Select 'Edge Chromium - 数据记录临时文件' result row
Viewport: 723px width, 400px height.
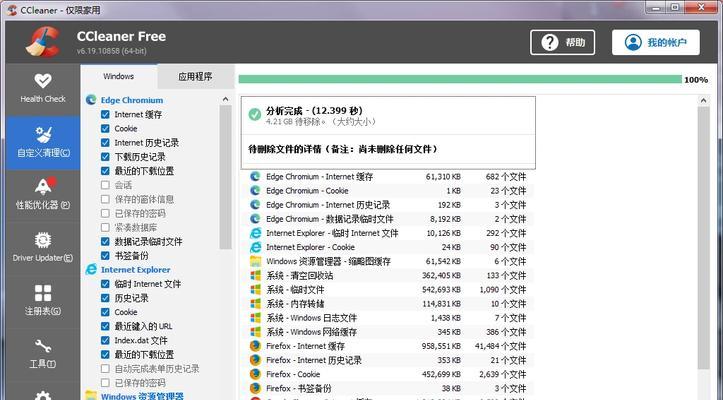(387, 219)
